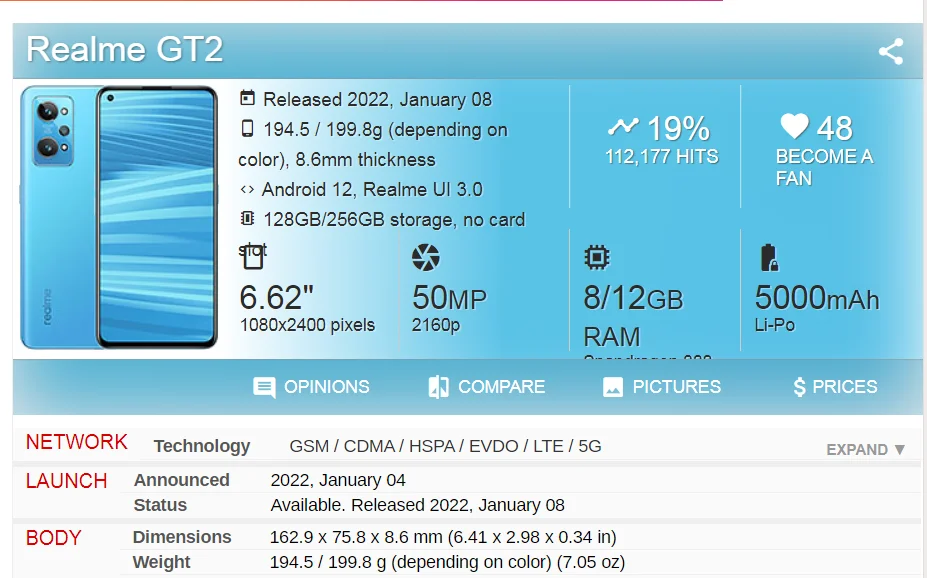This screenshot has height=578, width=927.
Task: Click the Announced label
Action: (181, 480)
